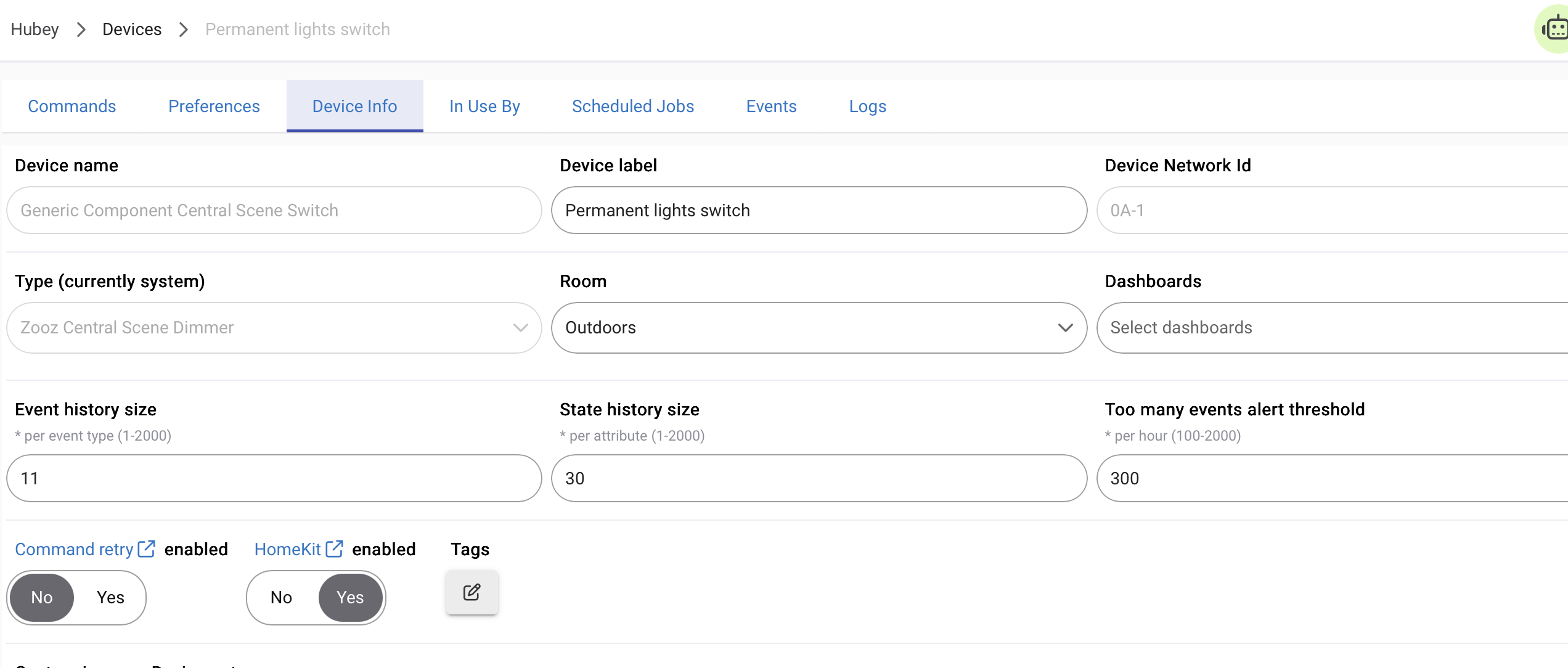The width and height of the screenshot is (1568, 668).
Task: Click external link icon beside Command retry
Action: click(x=147, y=548)
